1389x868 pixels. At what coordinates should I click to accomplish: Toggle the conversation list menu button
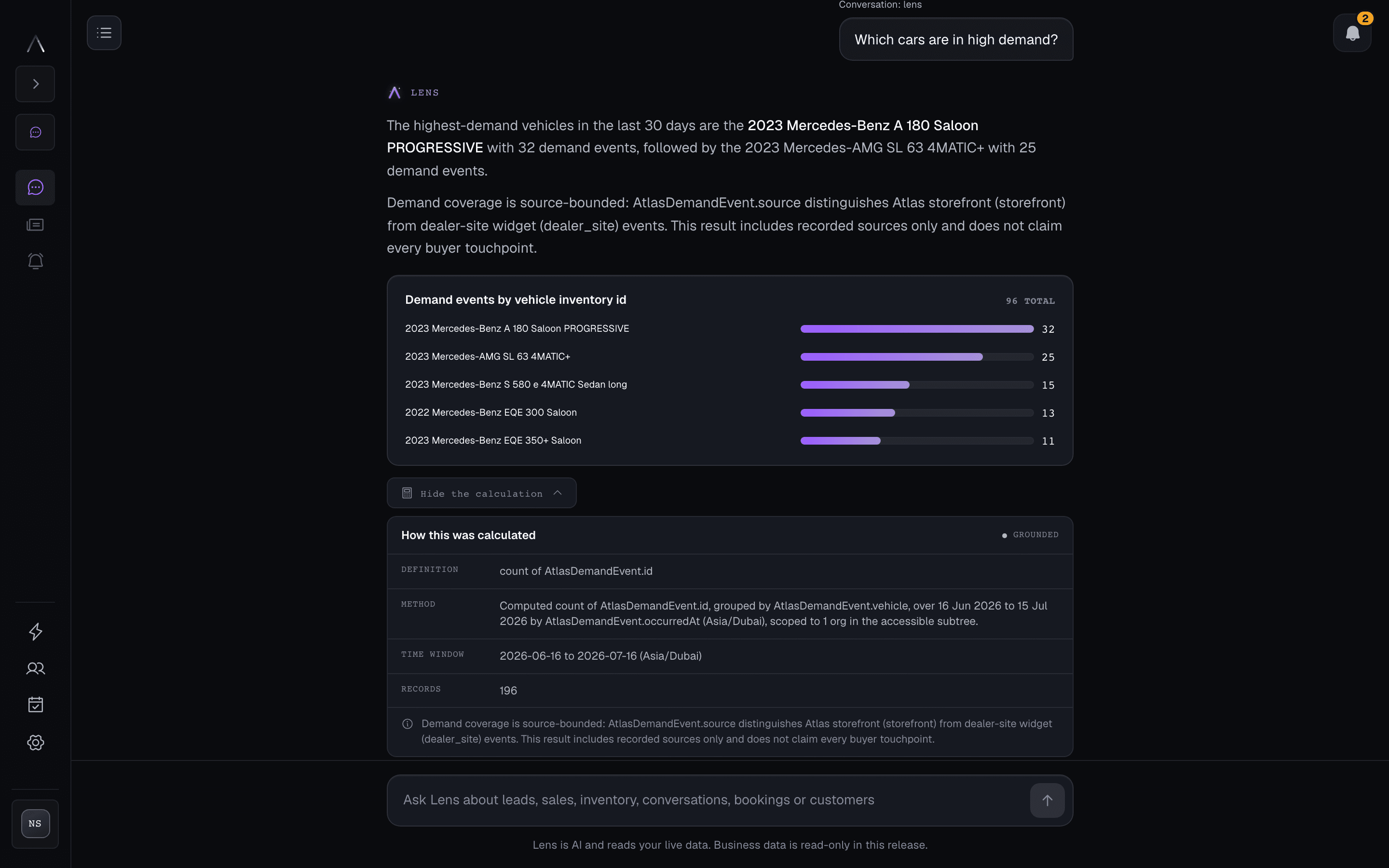[104, 33]
